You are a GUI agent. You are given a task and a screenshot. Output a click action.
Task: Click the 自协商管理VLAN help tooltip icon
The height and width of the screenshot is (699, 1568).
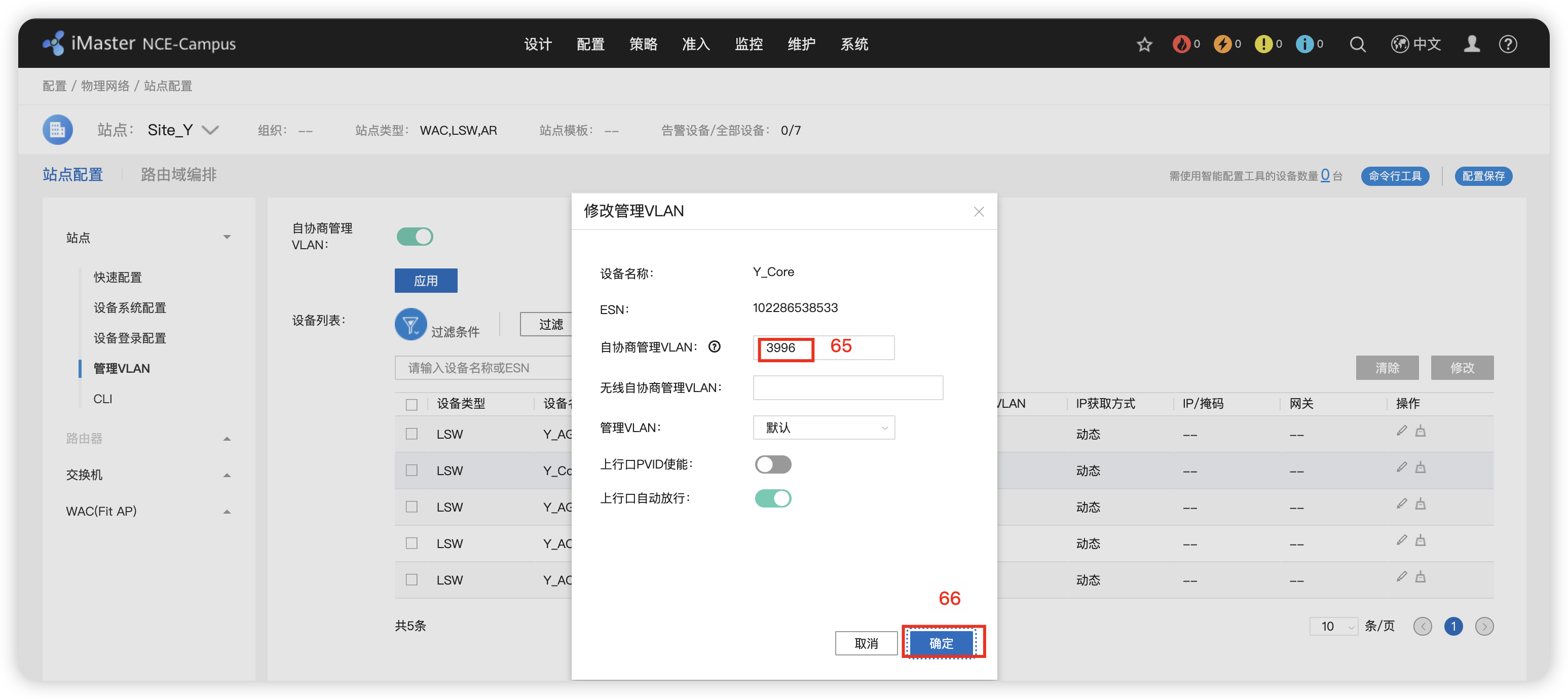714,347
